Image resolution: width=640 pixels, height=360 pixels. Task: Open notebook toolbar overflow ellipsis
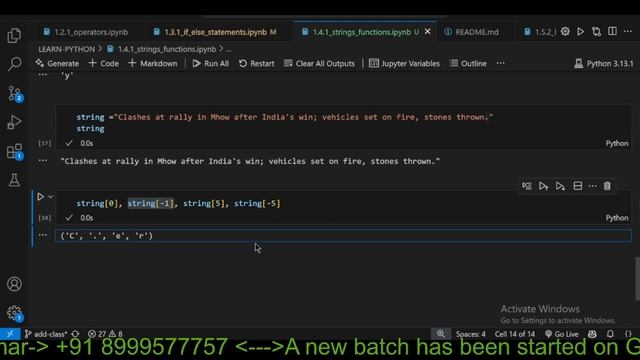coord(500,63)
